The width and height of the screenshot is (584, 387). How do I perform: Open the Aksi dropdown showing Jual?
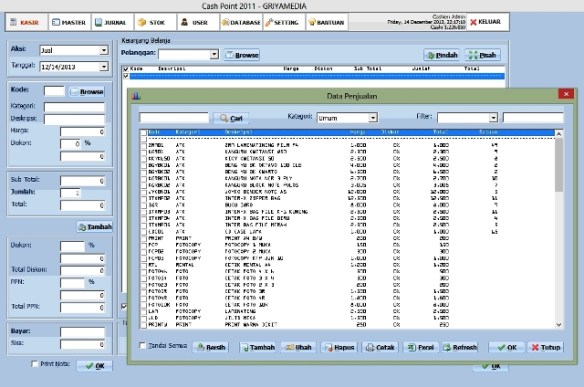[104, 50]
